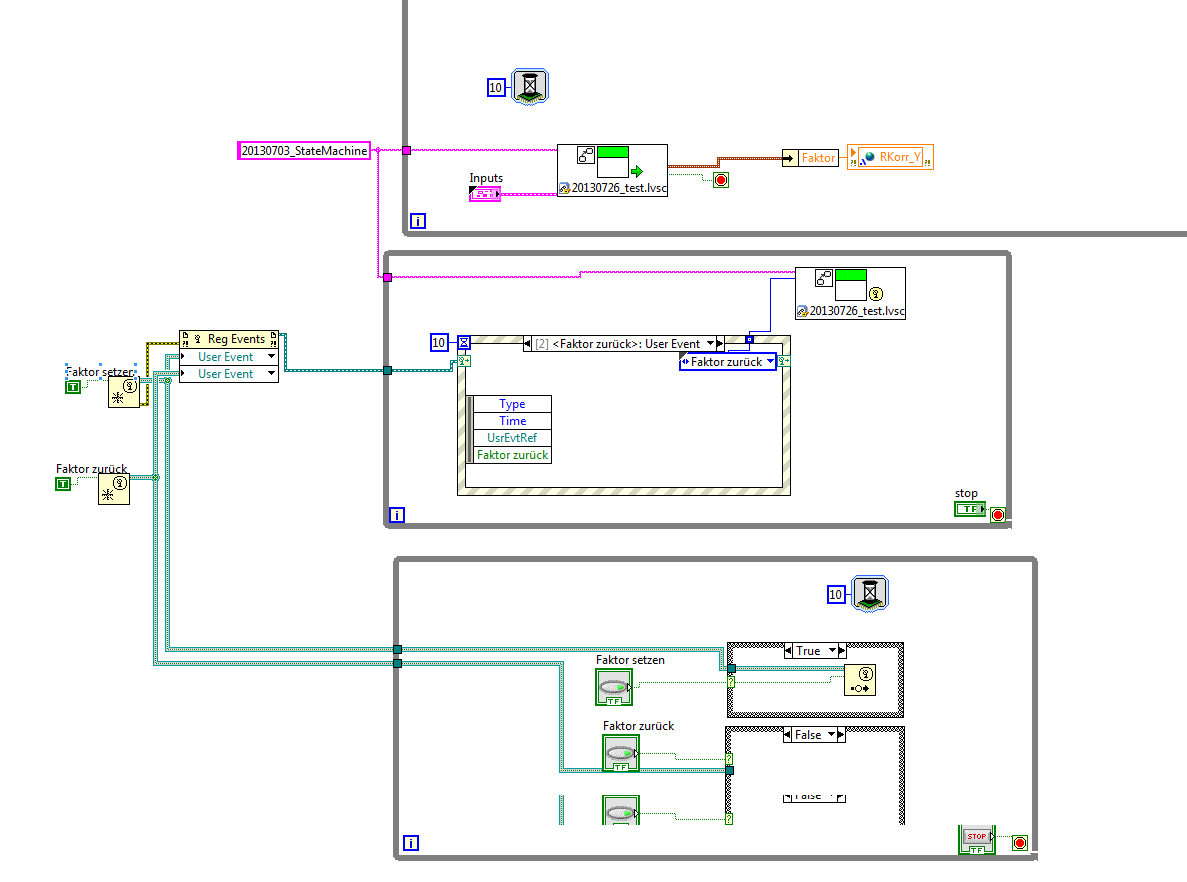Viewport: 1187px width, 882px height.
Task: Switch True case structure to previous case
Action: [x=788, y=650]
